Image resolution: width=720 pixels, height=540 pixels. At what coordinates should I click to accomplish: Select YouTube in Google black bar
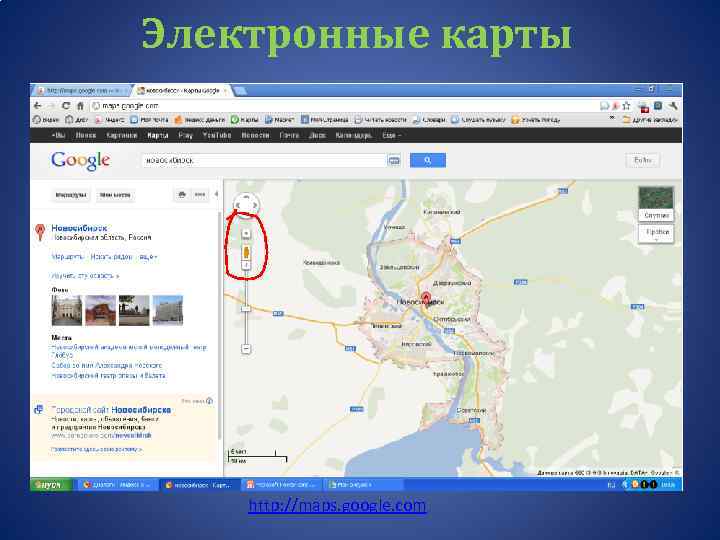[217, 135]
